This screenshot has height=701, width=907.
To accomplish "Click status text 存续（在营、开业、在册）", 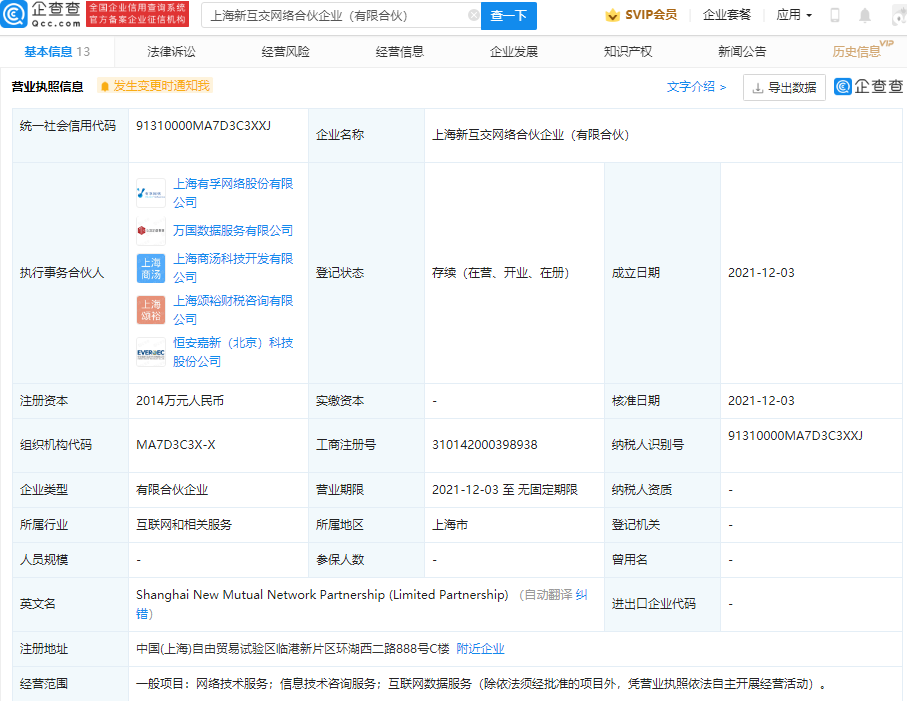I will point(500,273).
